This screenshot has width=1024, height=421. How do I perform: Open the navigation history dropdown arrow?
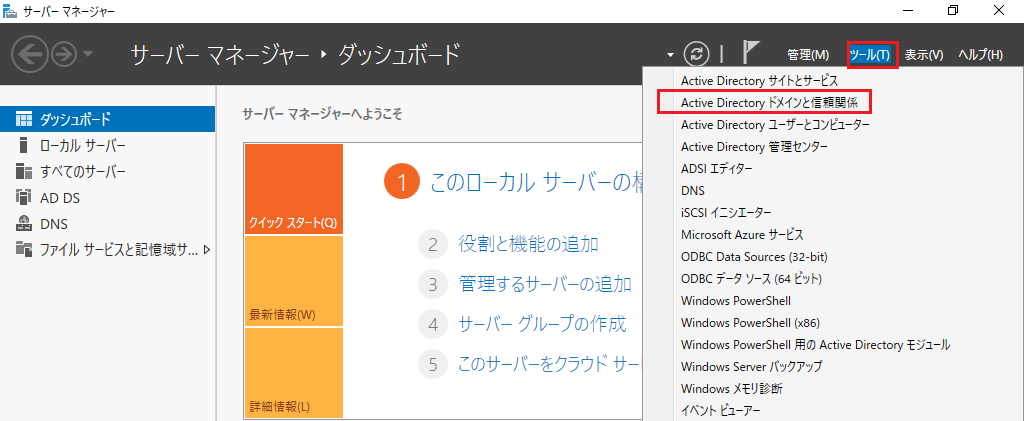click(x=88, y=55)
